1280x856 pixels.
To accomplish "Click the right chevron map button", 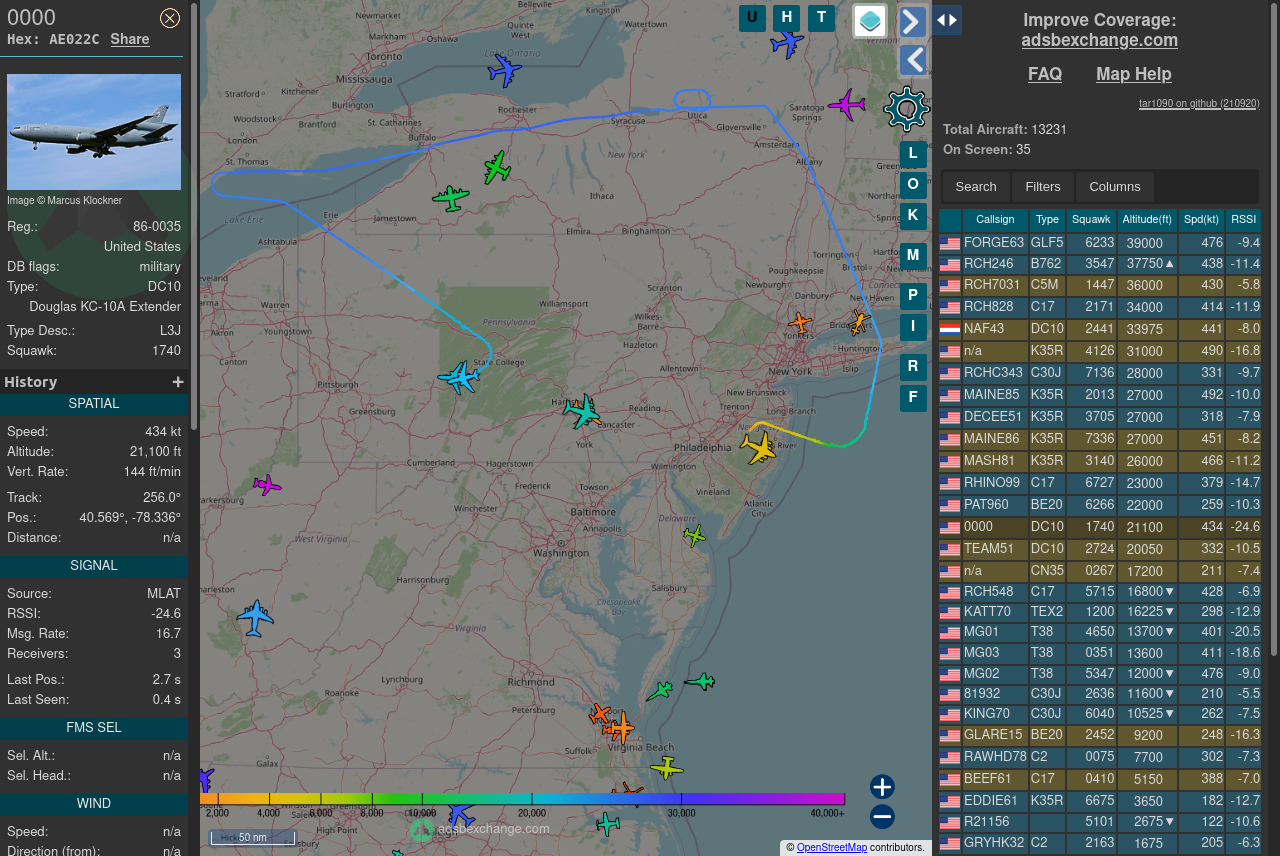I will pyautogui.click(x=912, y=21).
